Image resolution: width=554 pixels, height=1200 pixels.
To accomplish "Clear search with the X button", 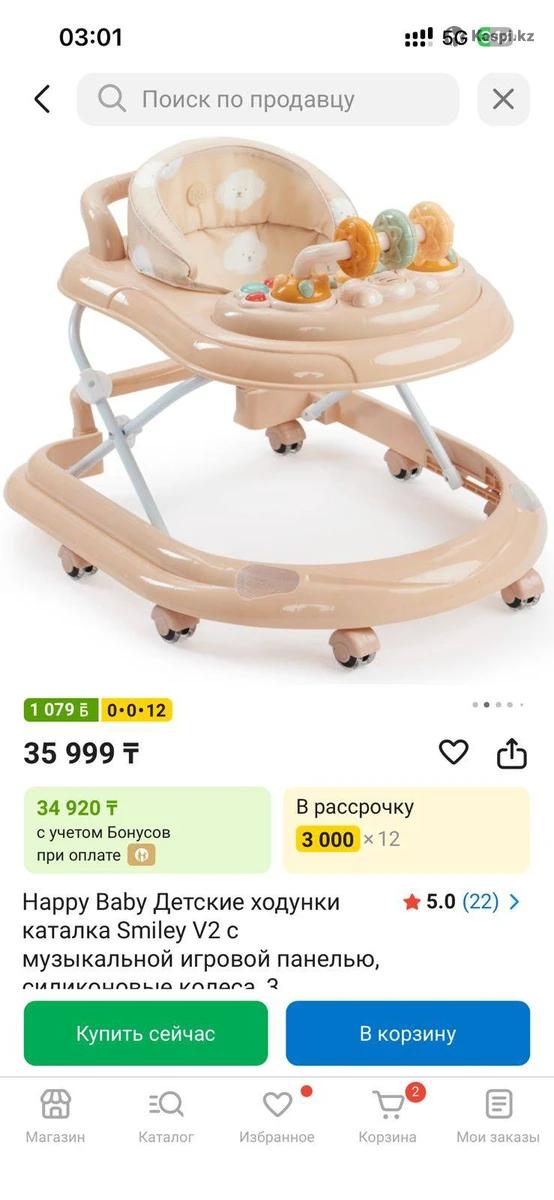I will [503, 99].
